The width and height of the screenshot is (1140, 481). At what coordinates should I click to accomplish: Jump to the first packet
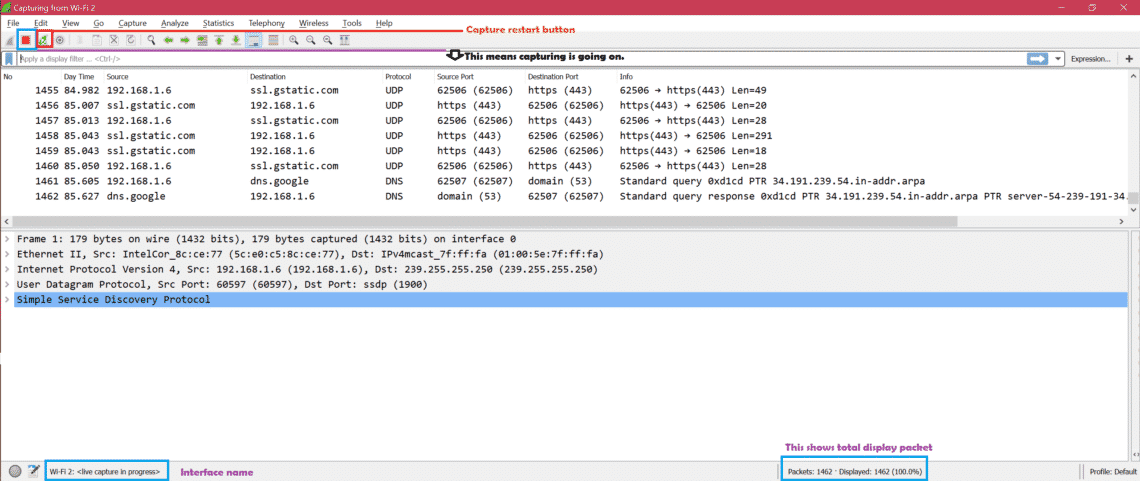click(219, 40)
